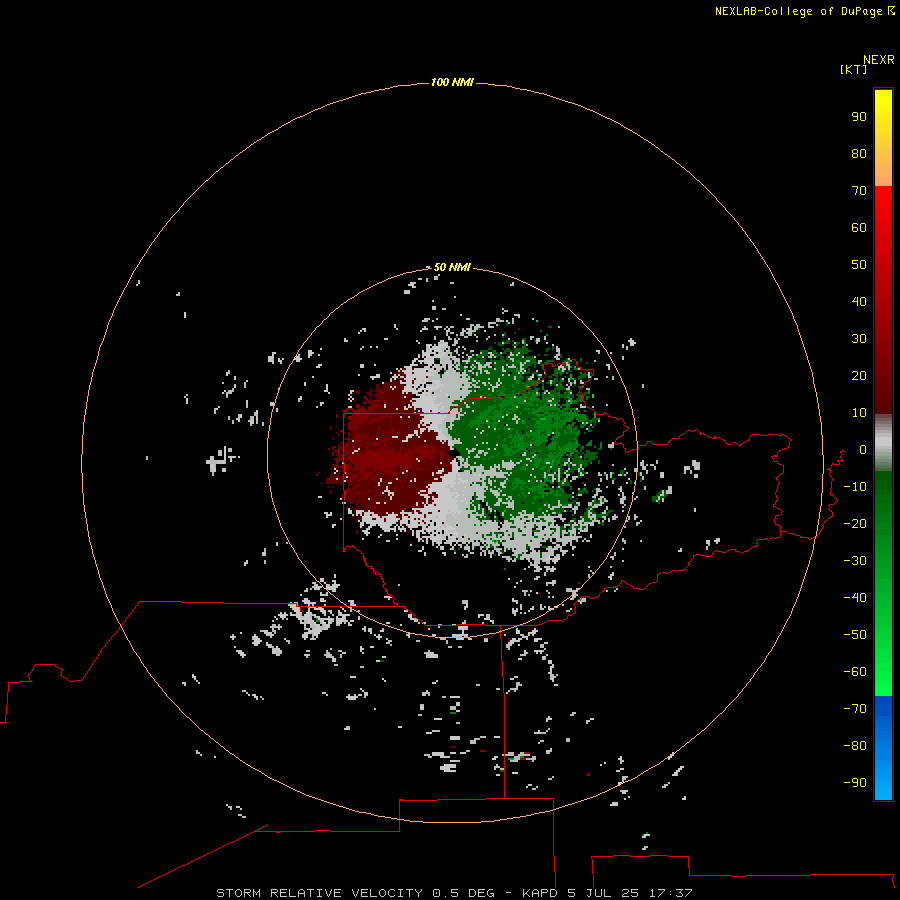Click the 90 value on the velocity scale
Image resolution: width=900 pixels, height=900 pixels.
(x=859, y=117)
